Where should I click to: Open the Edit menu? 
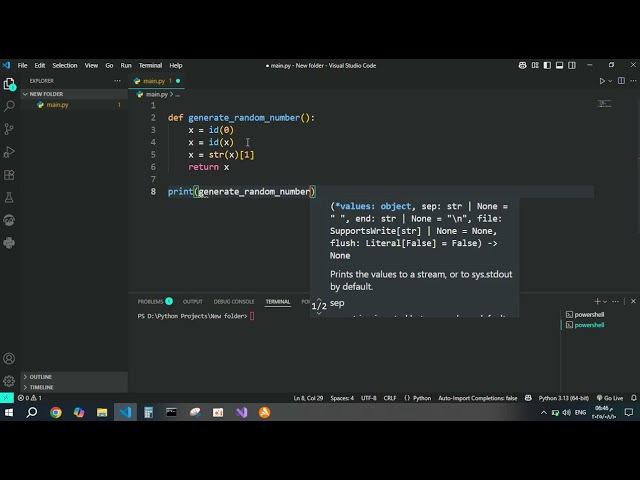(x=40, y=65)
